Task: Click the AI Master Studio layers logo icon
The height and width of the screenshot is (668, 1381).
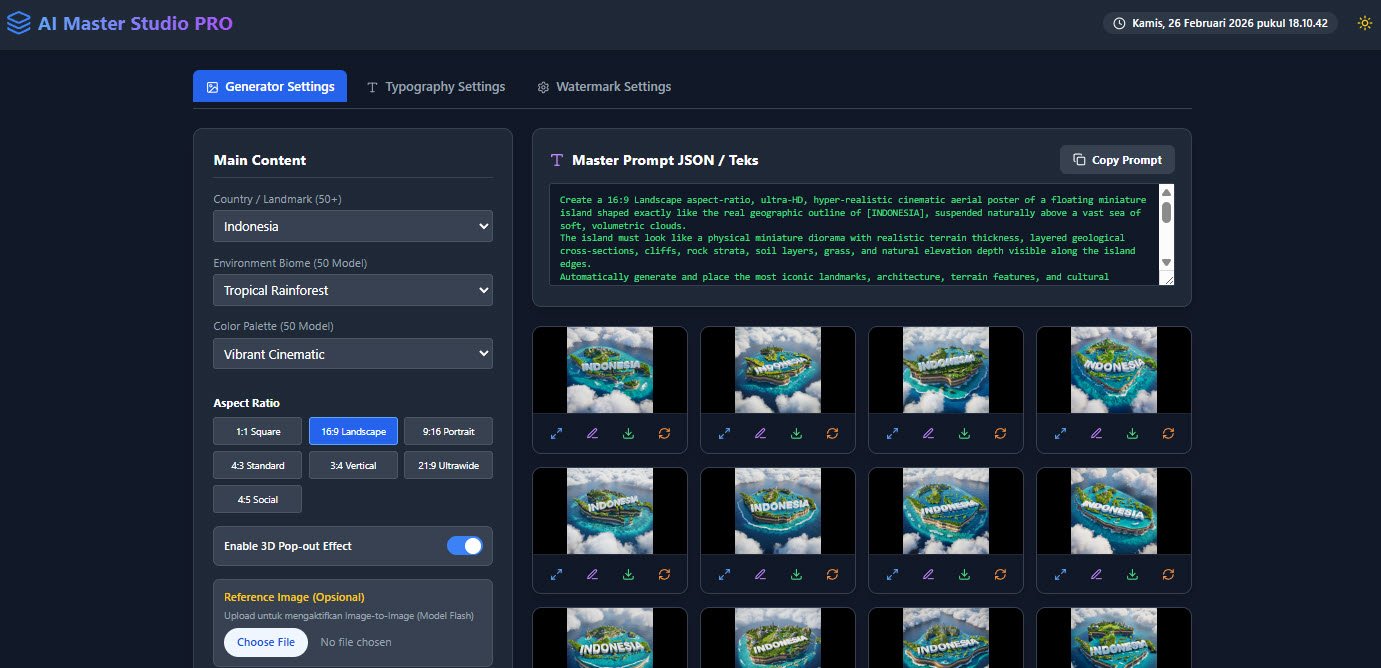Action: point(18,23)
